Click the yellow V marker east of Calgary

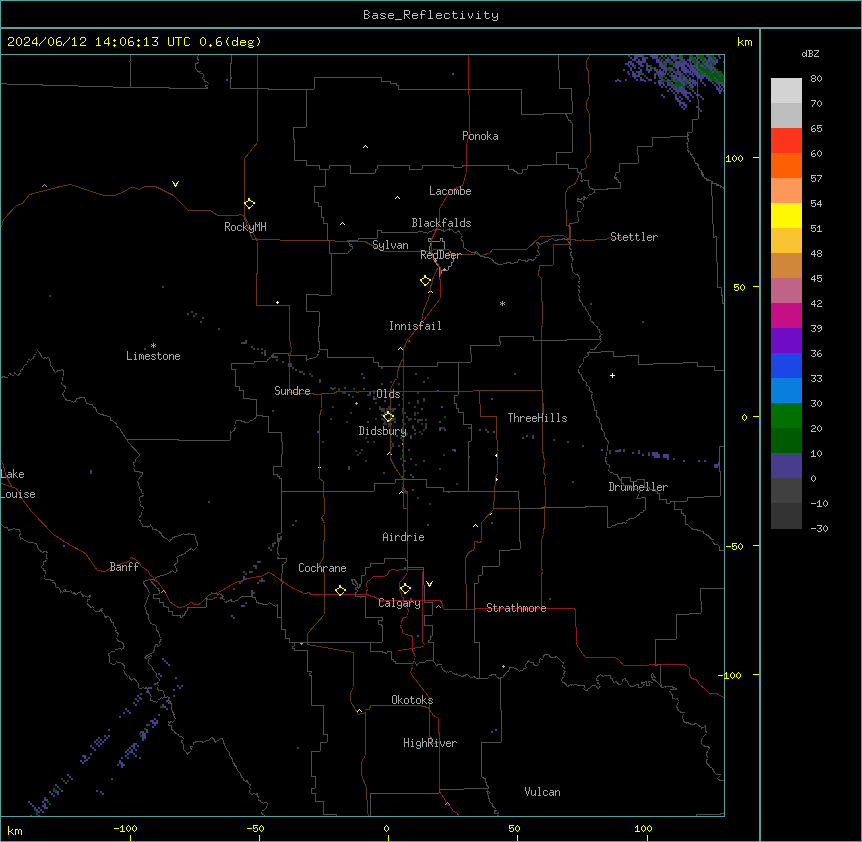[x=429, y=584]
